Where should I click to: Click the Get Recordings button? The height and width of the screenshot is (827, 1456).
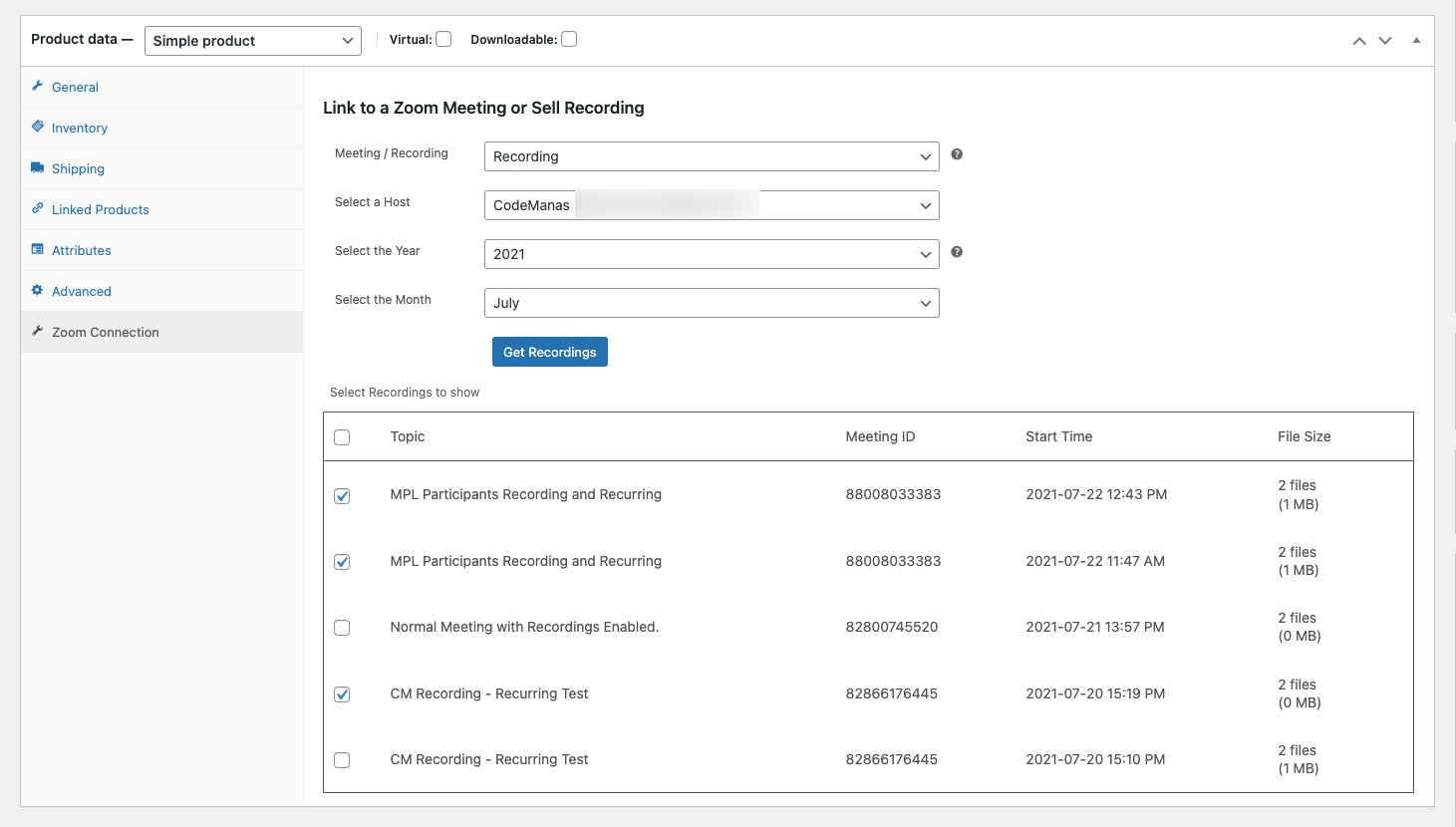point(549,352)
